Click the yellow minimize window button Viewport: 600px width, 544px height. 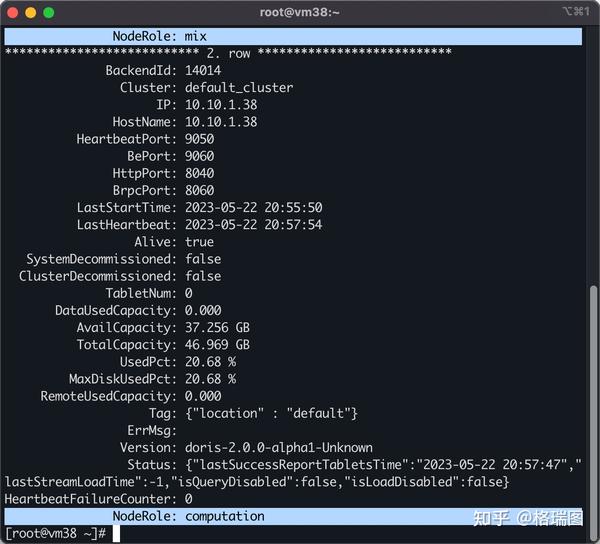31,13
